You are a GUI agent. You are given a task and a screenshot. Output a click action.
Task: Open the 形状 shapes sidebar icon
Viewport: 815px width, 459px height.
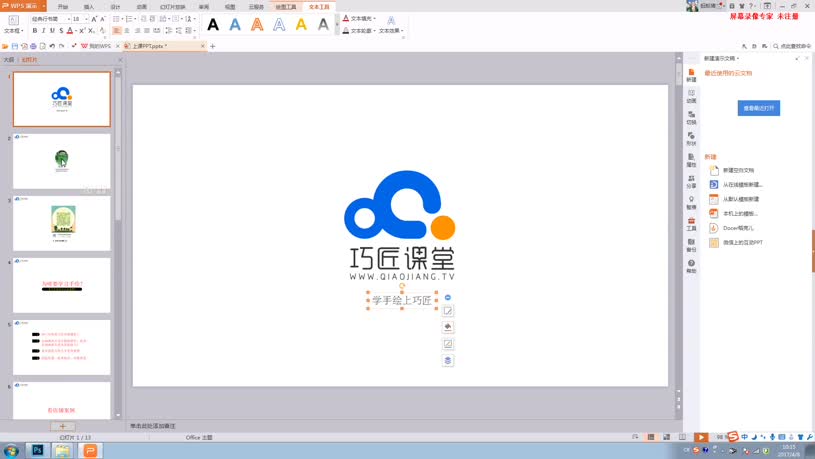point(691,139)
